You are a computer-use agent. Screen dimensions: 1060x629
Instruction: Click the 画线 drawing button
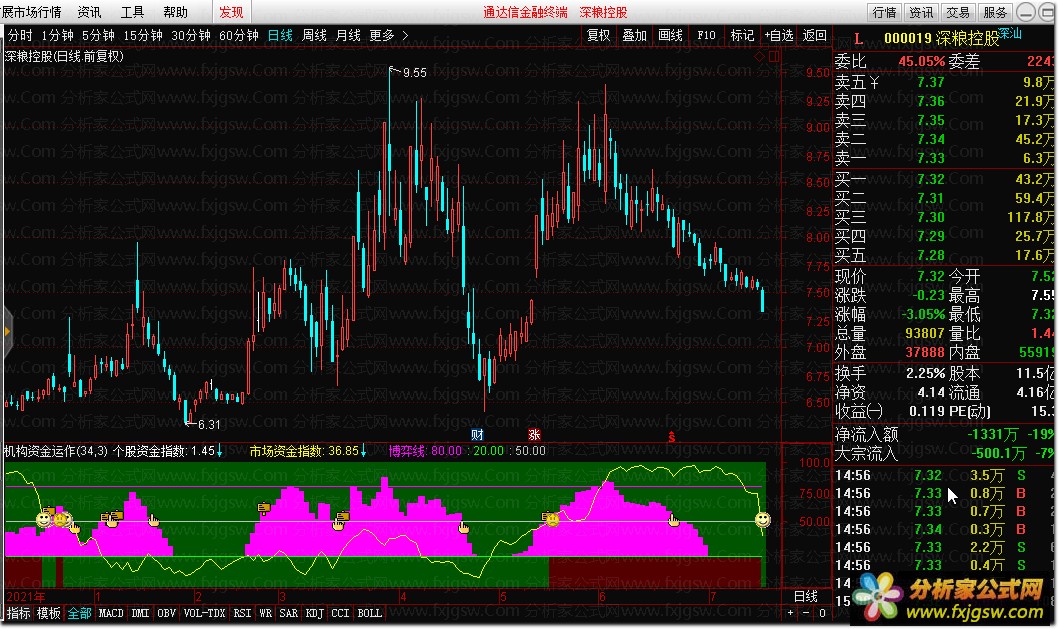click(x=671, y=35)
